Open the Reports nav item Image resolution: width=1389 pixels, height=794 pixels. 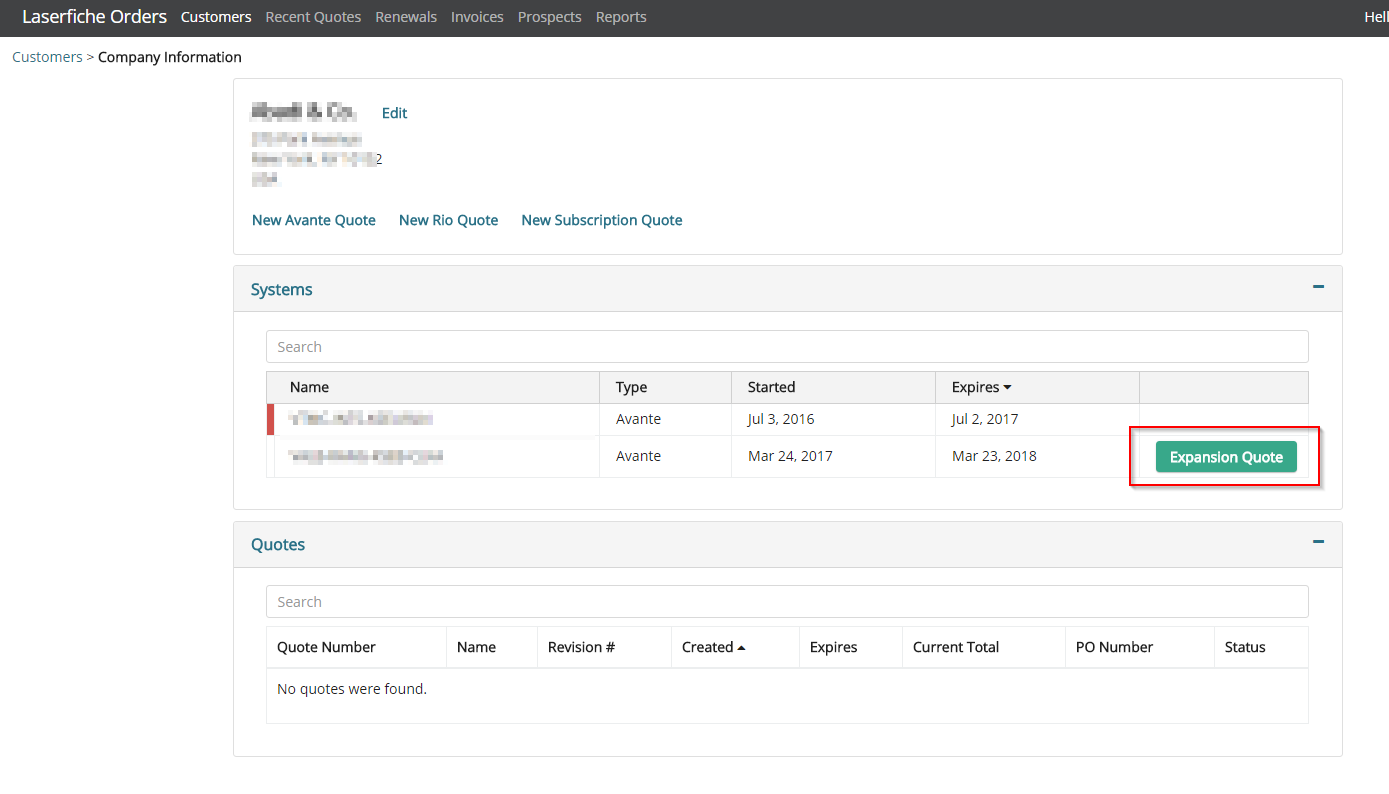tap(621, 17)
